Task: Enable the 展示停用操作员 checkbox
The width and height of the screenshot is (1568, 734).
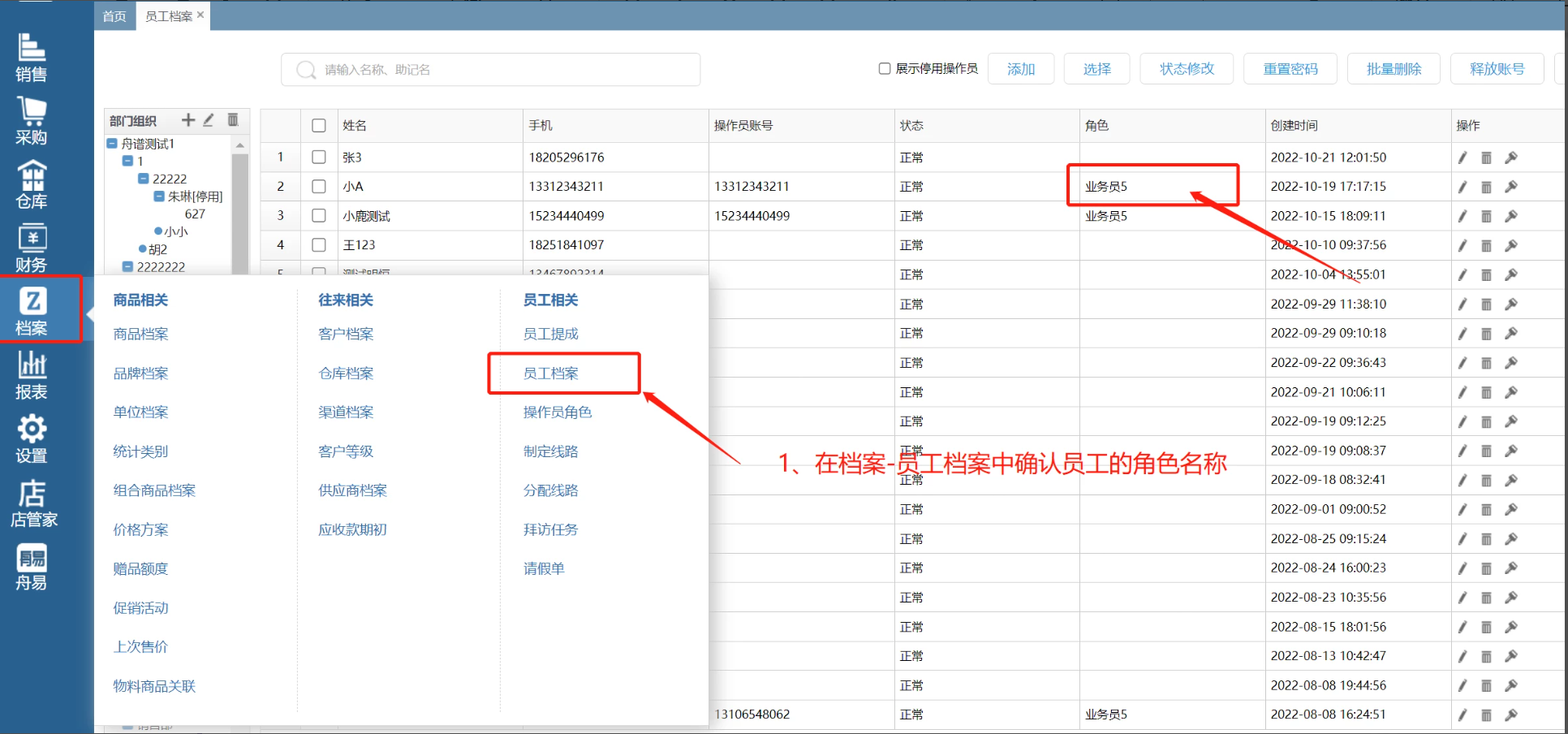Action: [x=885, y=69]
